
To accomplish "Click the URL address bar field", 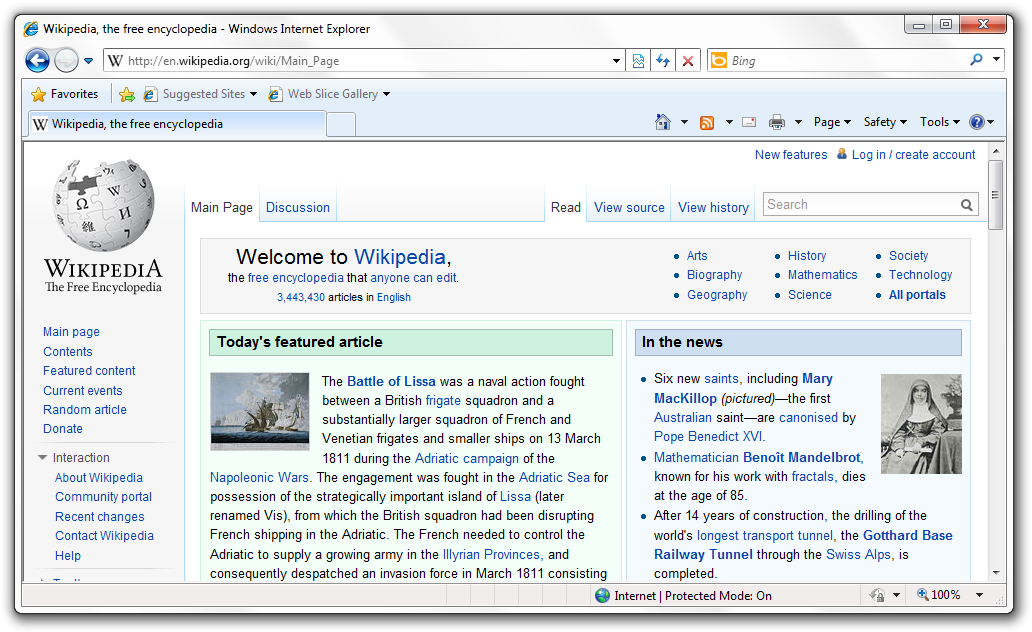I will coord(366,61).
